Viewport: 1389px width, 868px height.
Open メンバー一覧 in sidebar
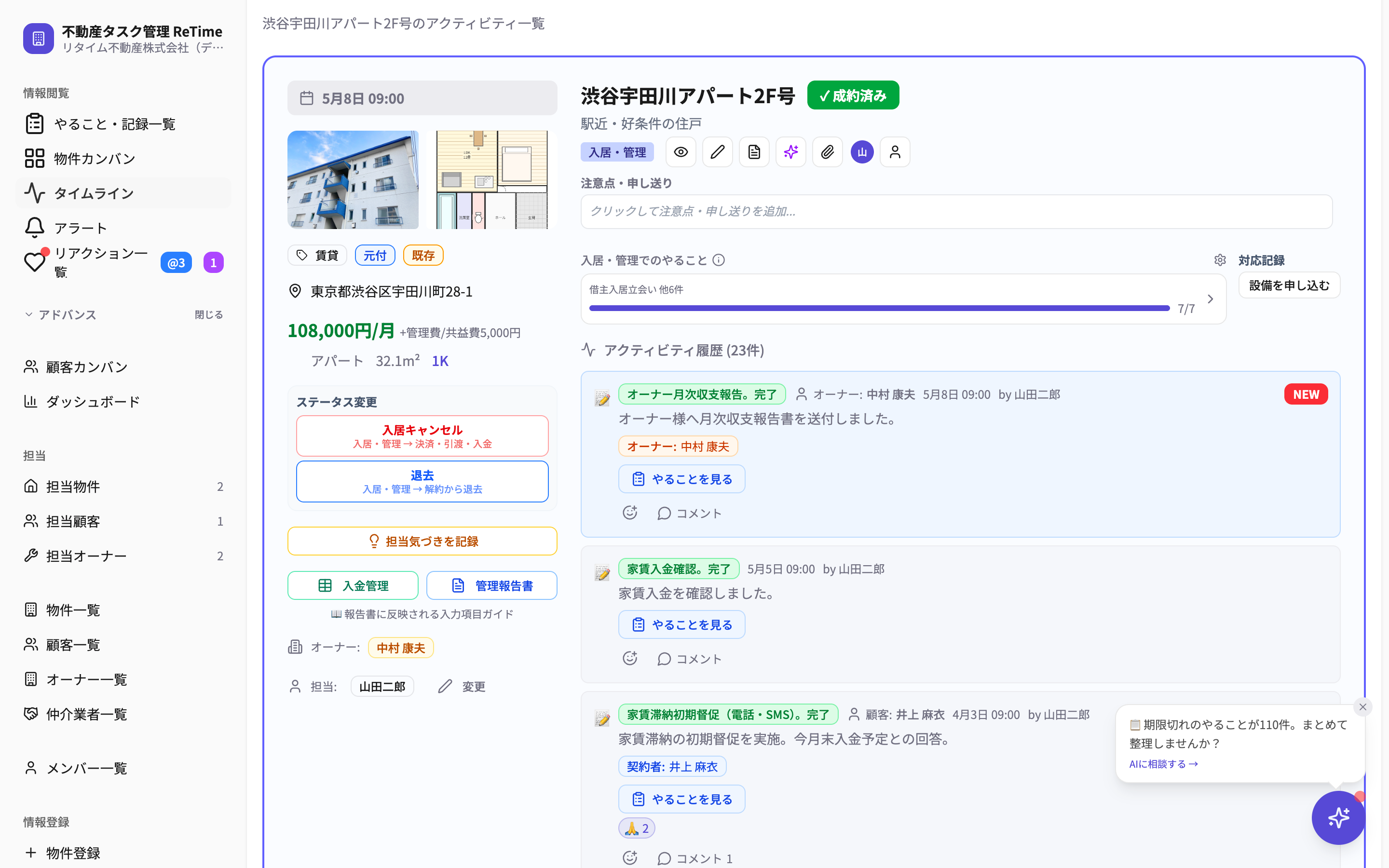pyautogui.click(x=123, y=768)
